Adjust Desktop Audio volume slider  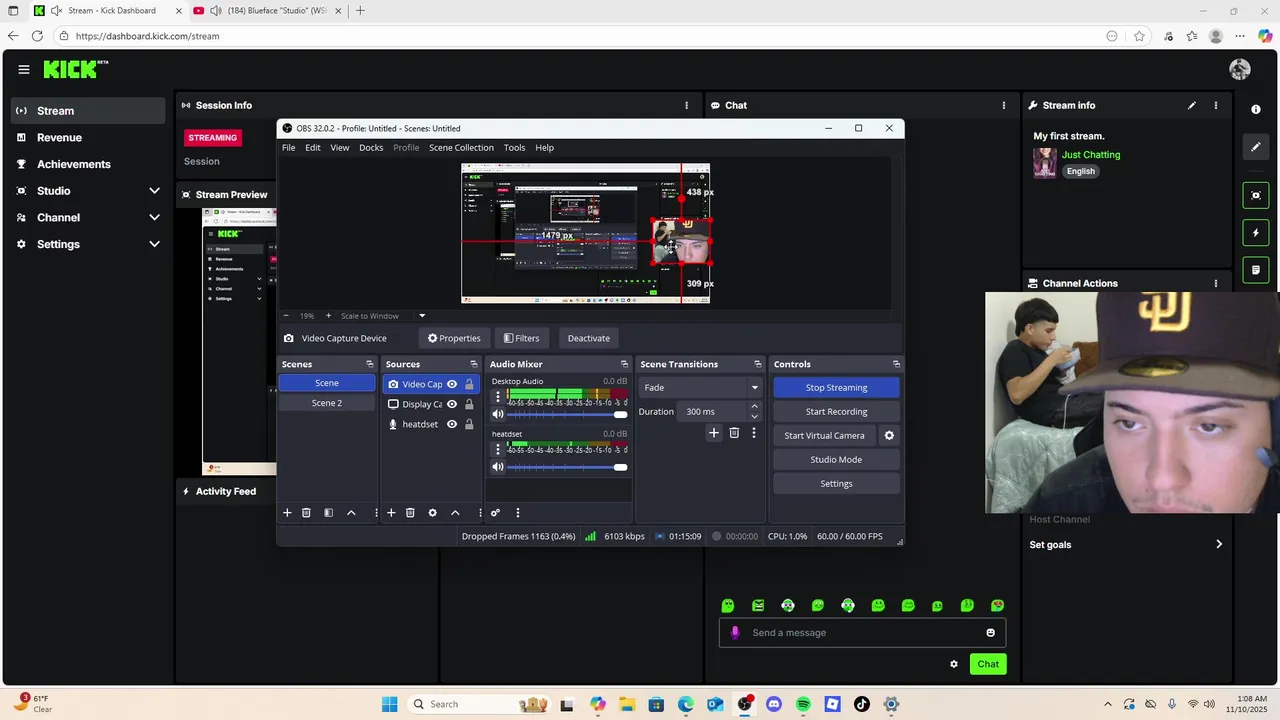567,414
